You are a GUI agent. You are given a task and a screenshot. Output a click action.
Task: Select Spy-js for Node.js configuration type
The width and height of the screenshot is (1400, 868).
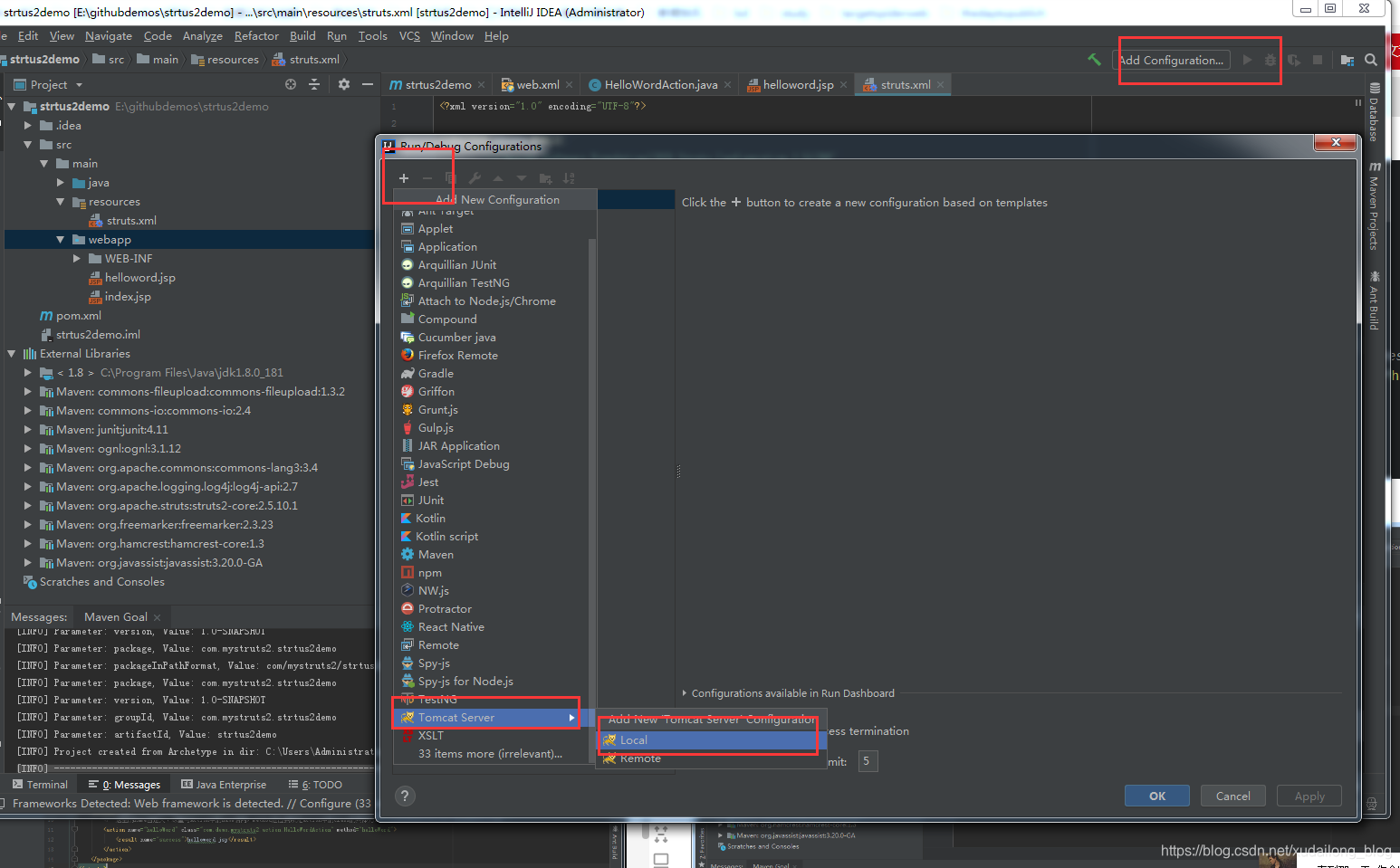point(457,682)
